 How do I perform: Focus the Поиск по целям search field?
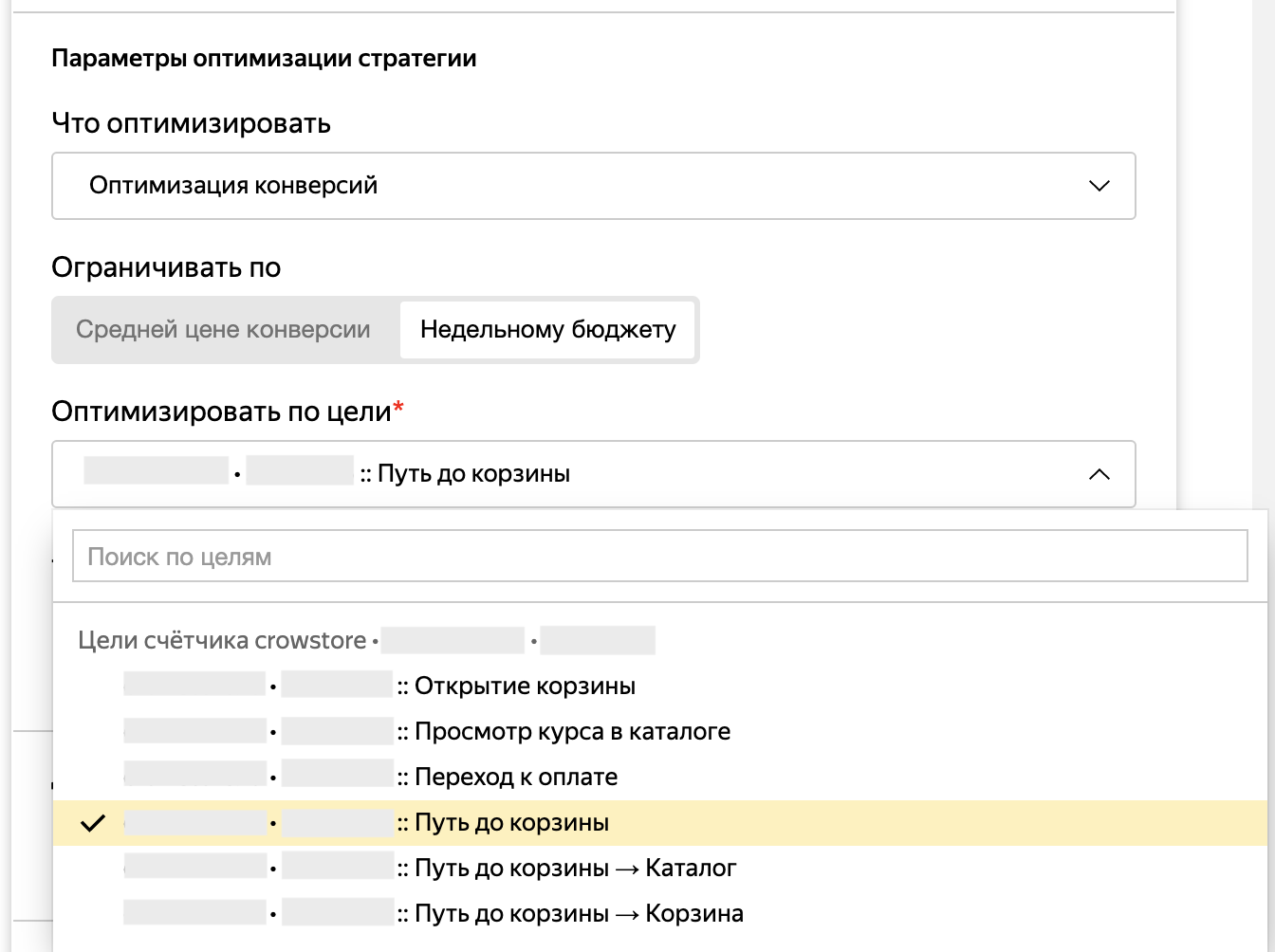click(659, 557)
